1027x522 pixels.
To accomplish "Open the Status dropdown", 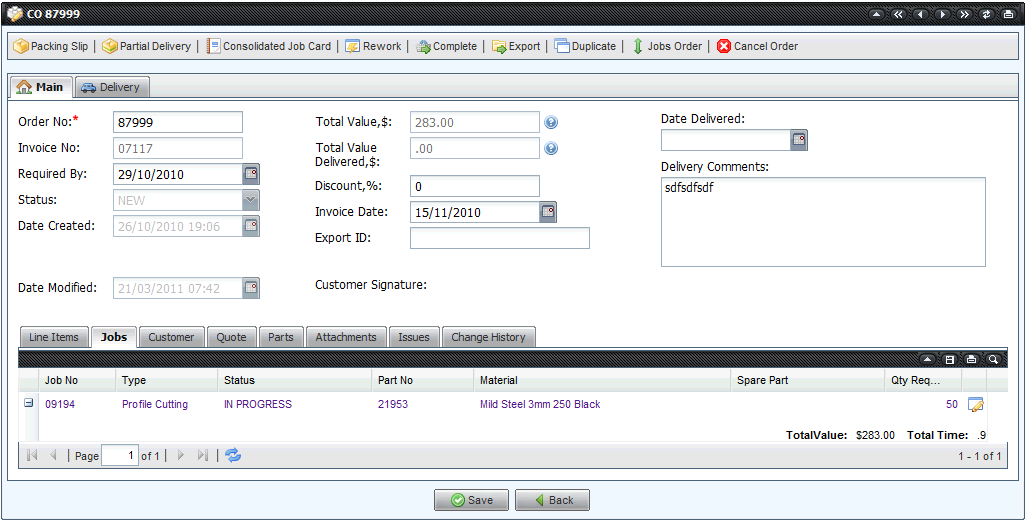I will pos(251,200).
